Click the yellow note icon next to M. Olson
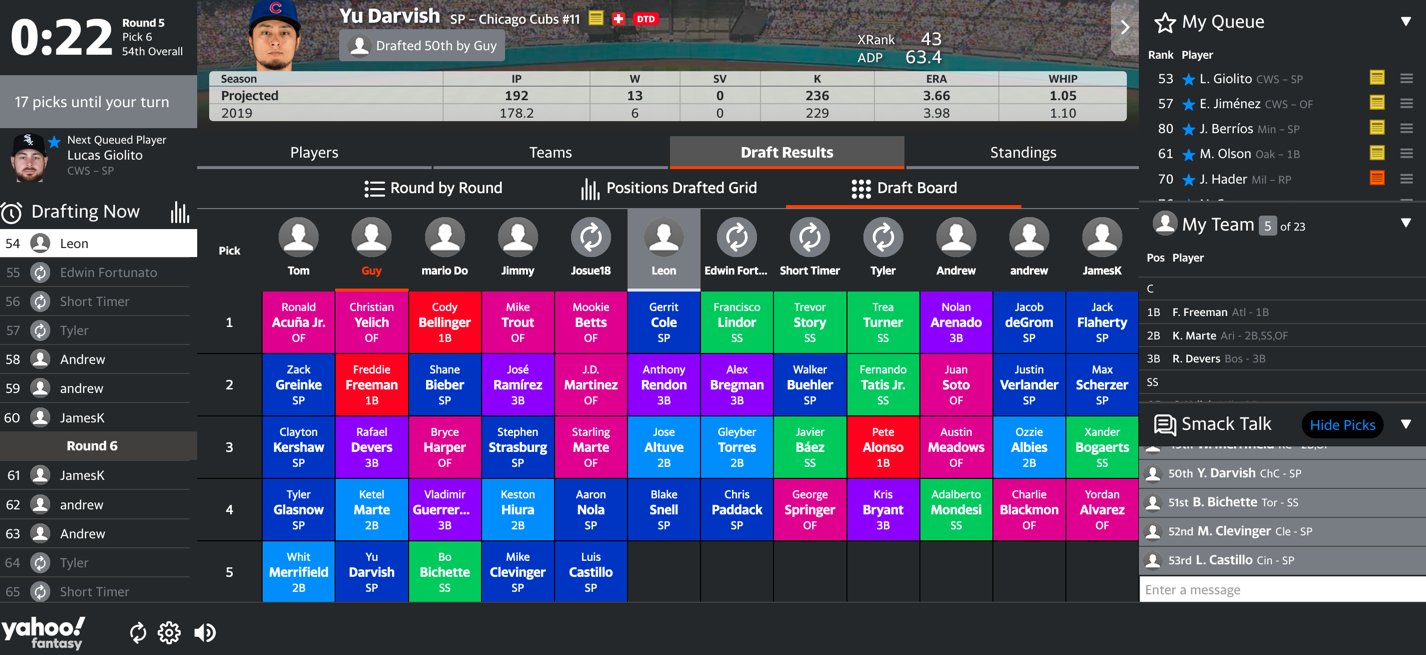 pos(1377,153)
